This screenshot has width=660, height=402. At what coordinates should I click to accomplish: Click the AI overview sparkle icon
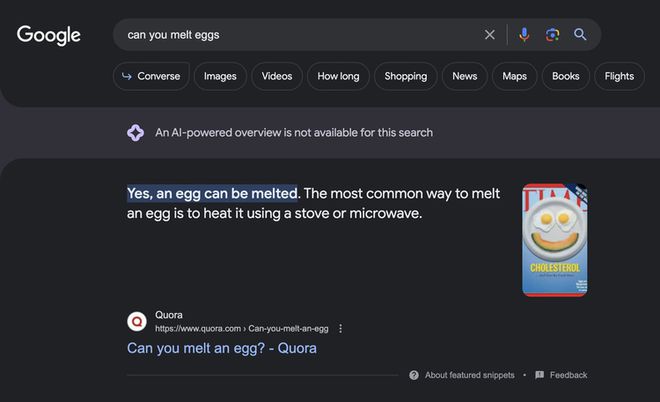pos(136,132)
